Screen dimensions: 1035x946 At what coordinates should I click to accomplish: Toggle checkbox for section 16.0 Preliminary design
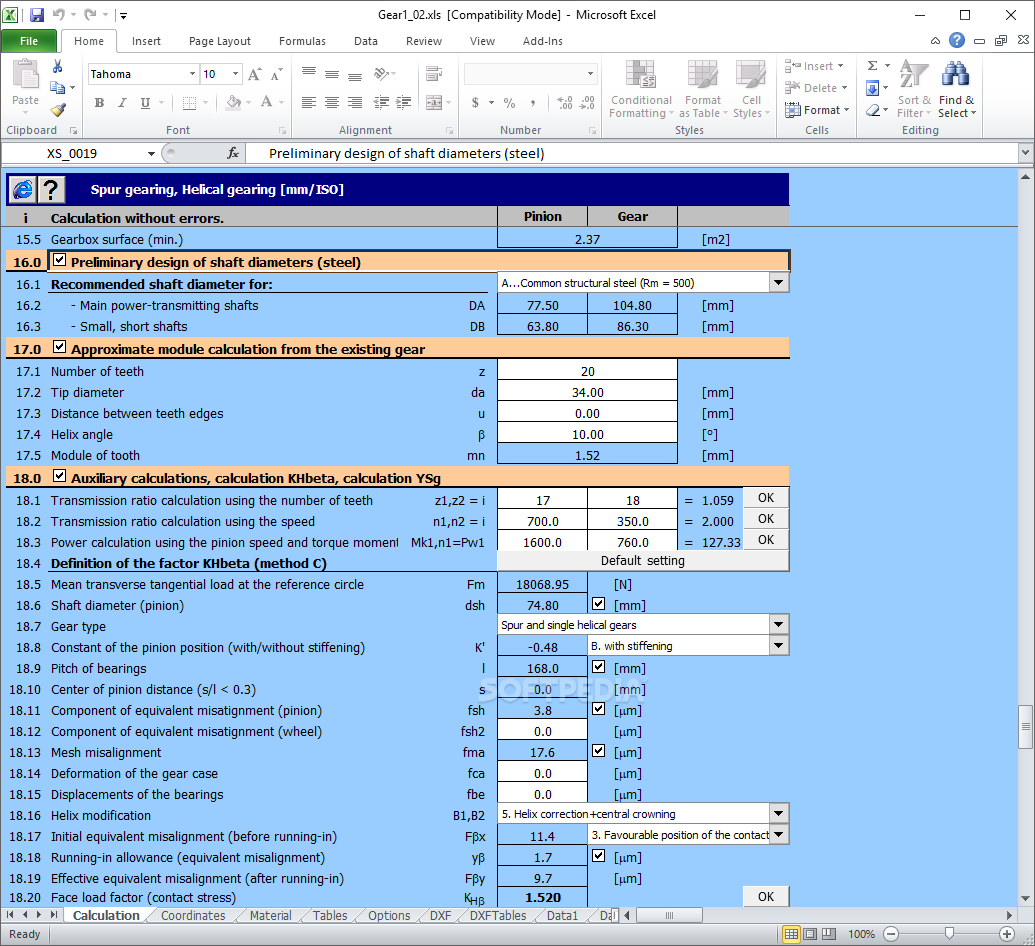[59, 260]
